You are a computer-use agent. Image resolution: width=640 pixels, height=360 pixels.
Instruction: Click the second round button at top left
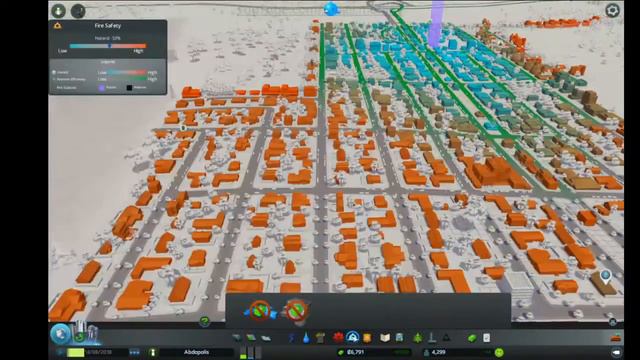tap(78, 11)
